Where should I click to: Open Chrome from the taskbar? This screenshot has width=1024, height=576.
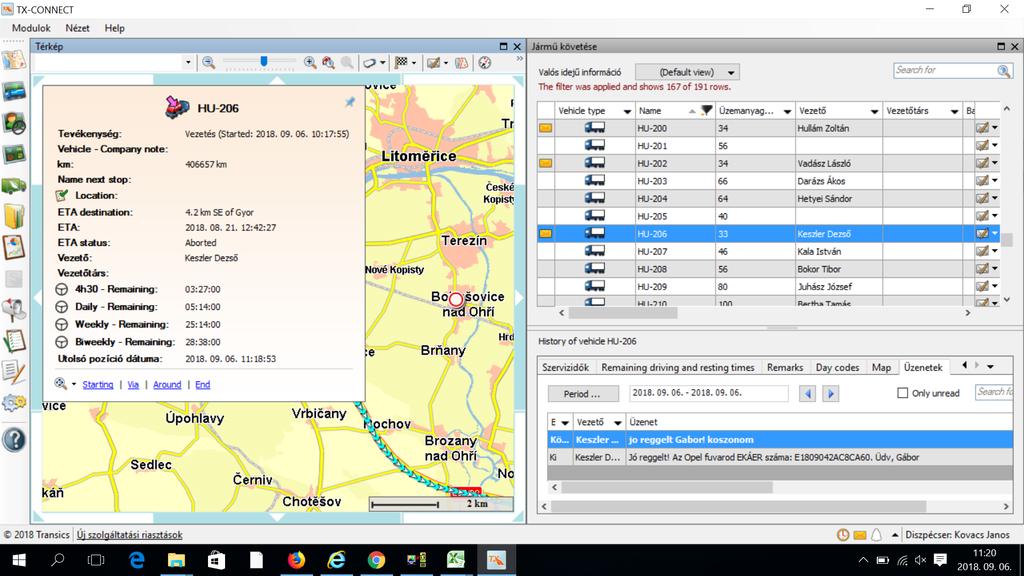(376, 560)
